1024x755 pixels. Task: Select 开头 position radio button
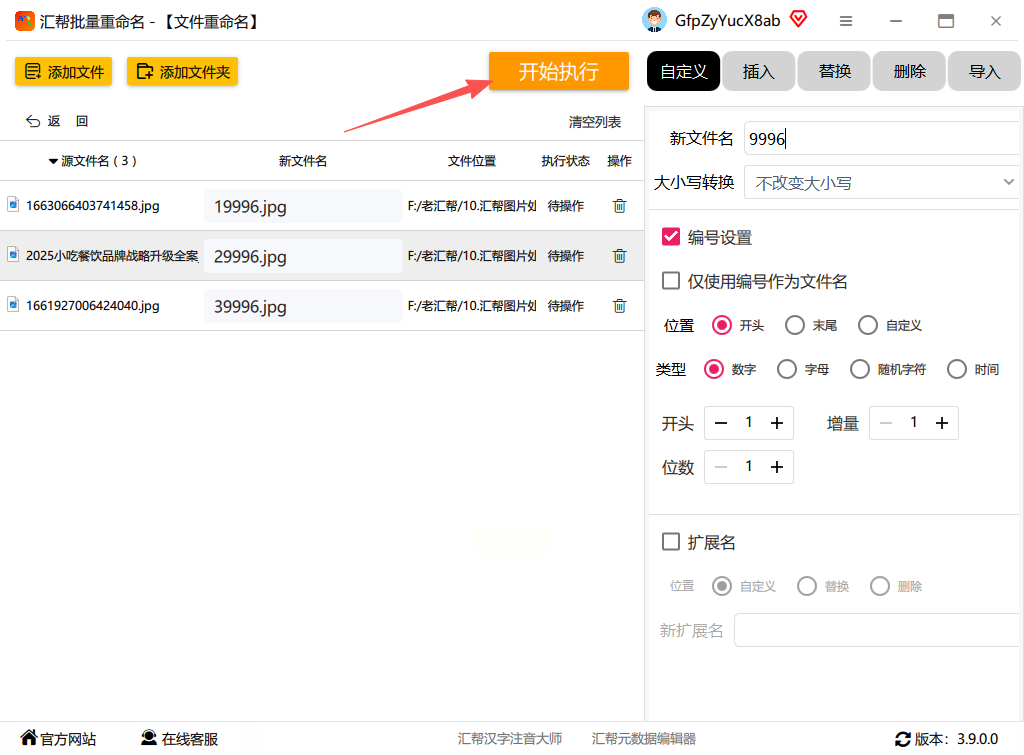point(722,325)
